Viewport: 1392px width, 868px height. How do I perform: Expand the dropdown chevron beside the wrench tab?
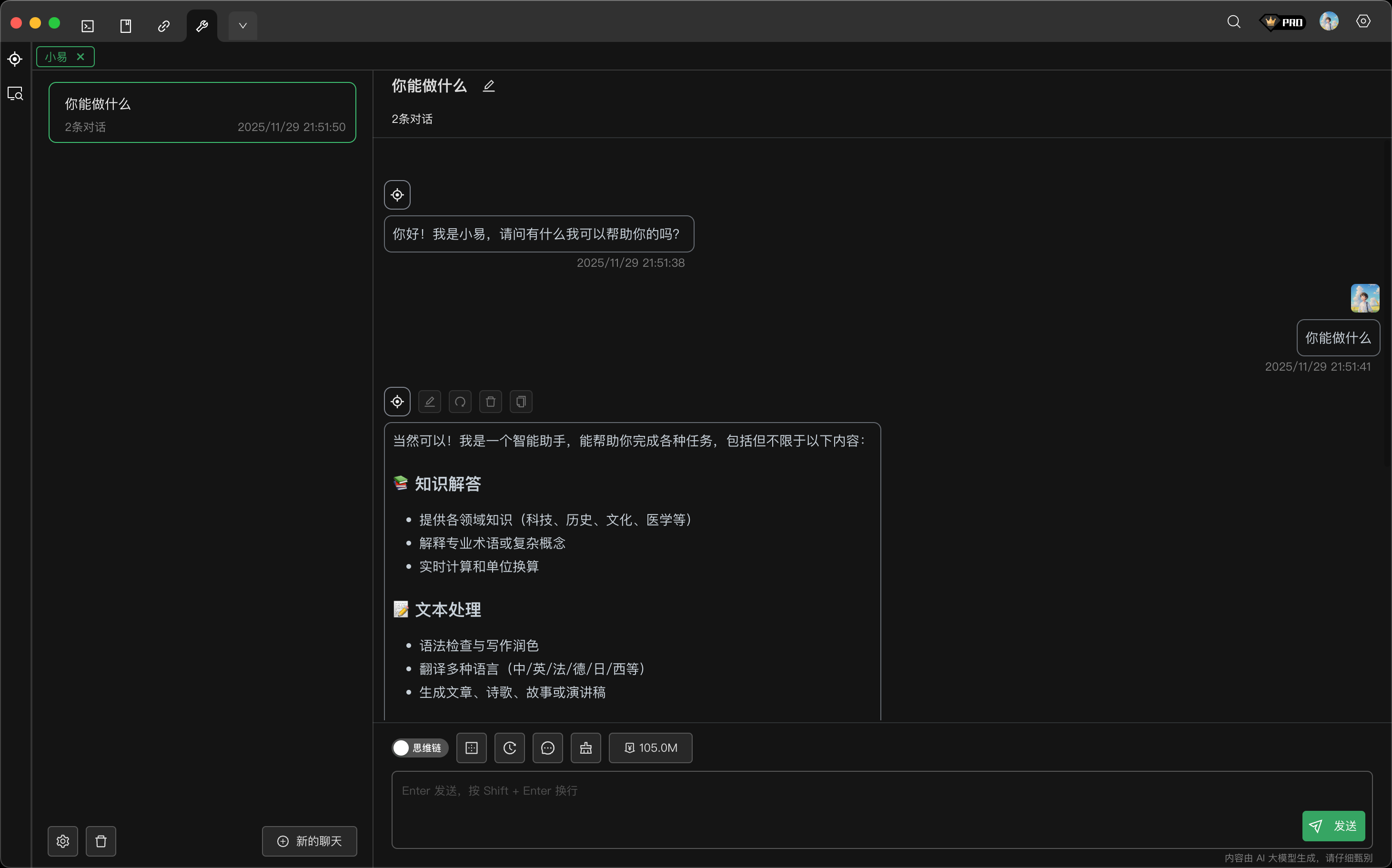242,25
